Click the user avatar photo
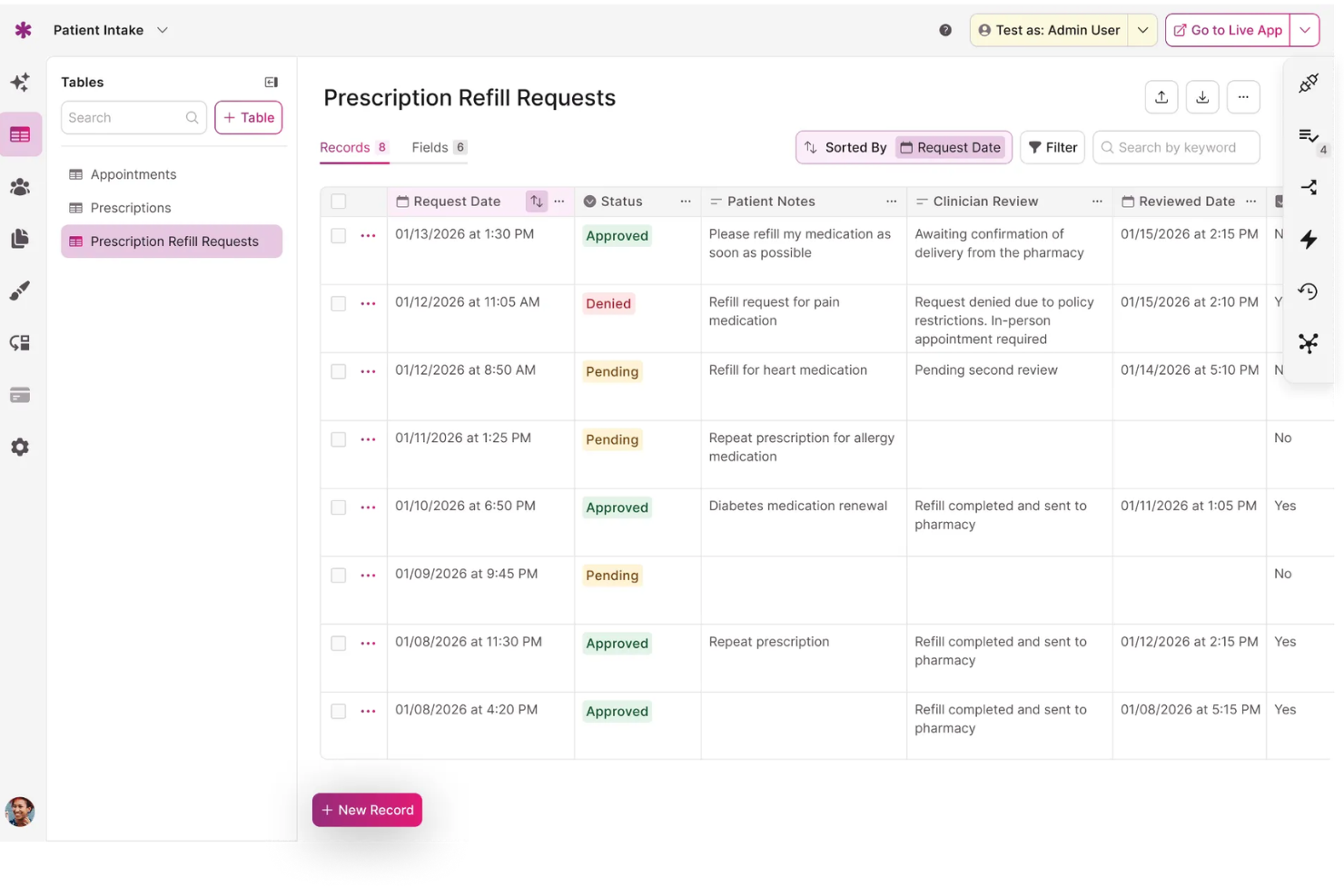The height and width of the screenshot is (896, 1344). click(20, 812)
